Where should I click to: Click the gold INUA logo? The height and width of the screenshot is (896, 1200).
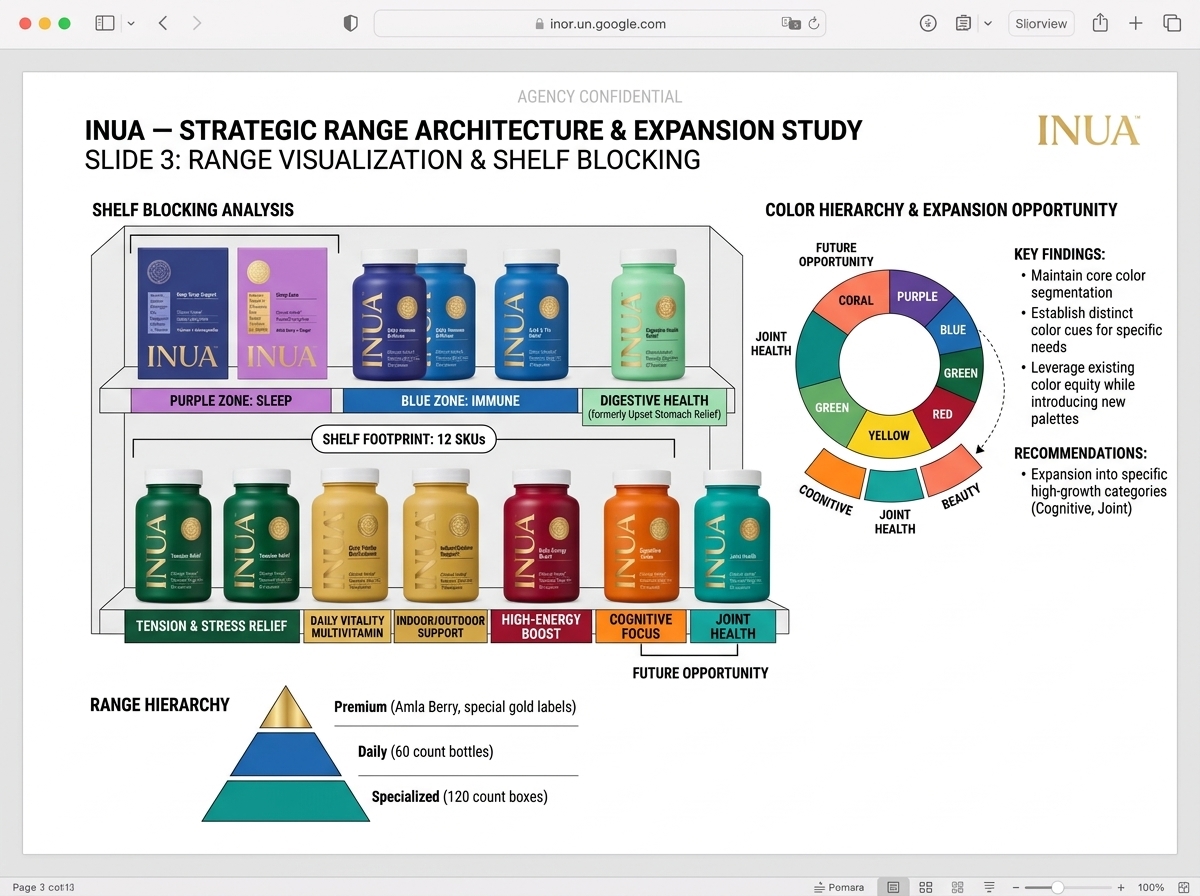click(x=1088, y=131)
